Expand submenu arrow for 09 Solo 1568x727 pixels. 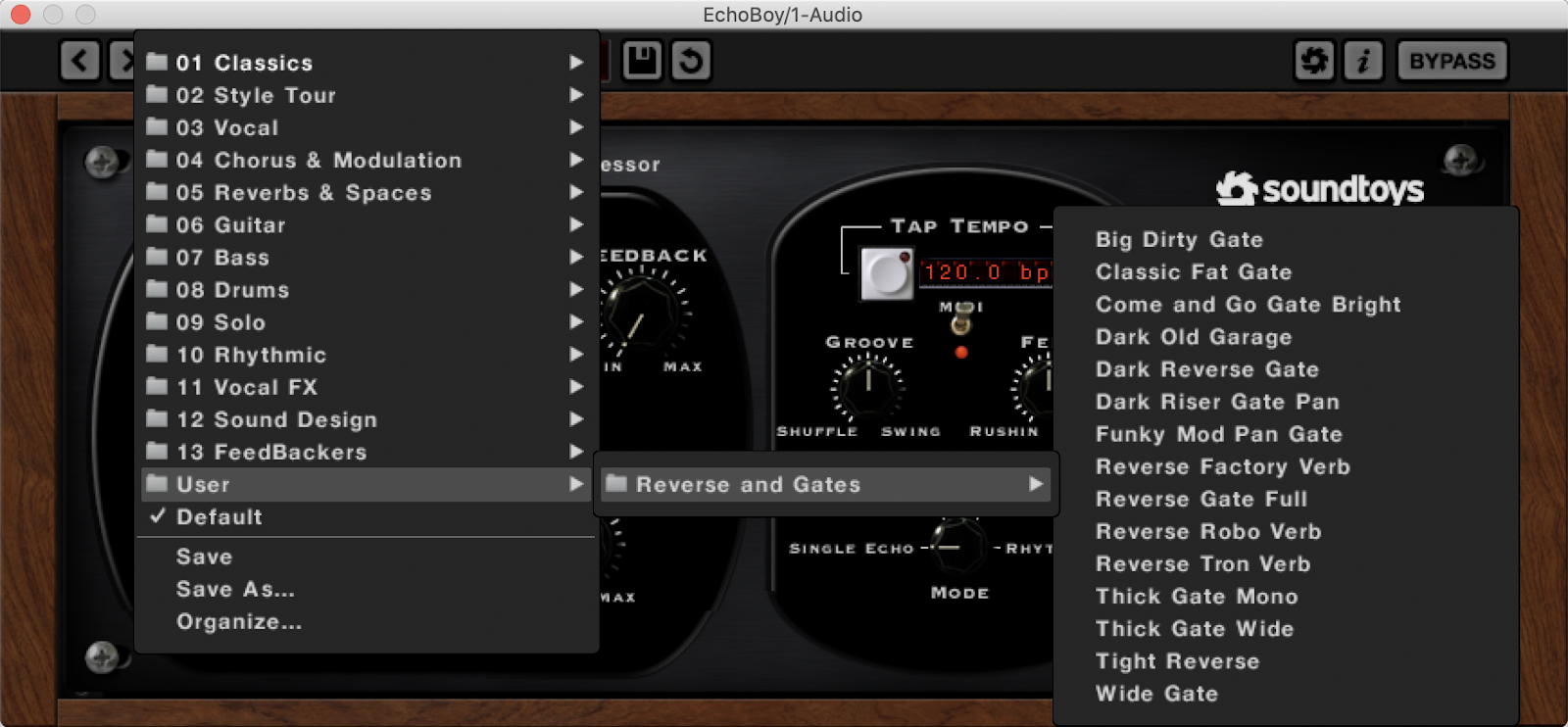tap(576, 321)
